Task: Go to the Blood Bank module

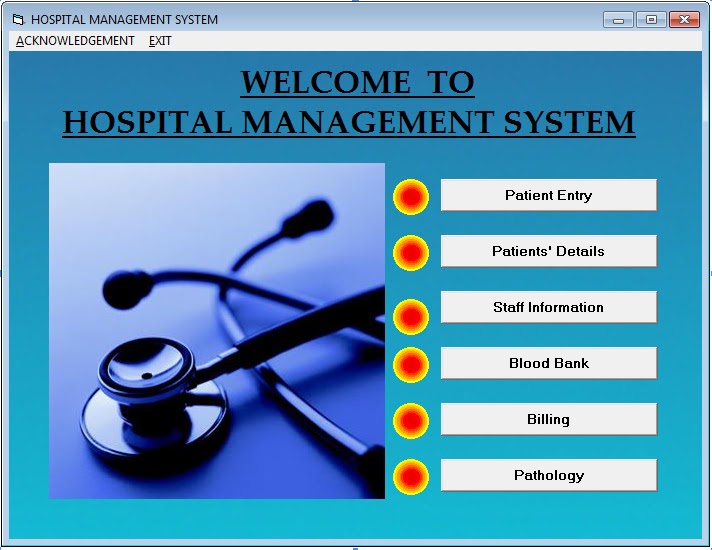Action: (549, 363)
